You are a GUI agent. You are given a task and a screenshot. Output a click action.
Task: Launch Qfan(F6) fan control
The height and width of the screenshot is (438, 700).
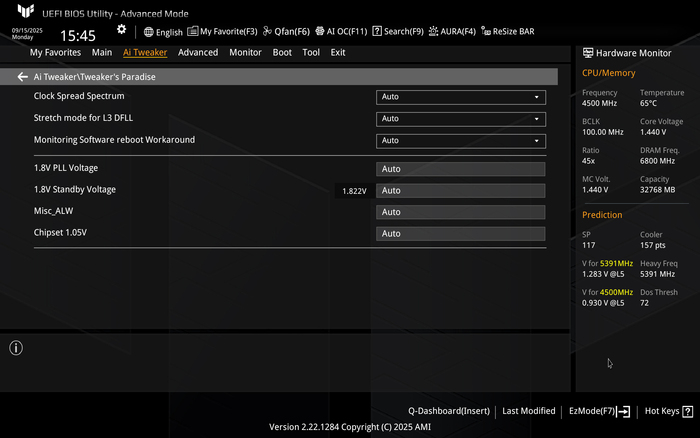pyautogui.click(x=286, y=32)
